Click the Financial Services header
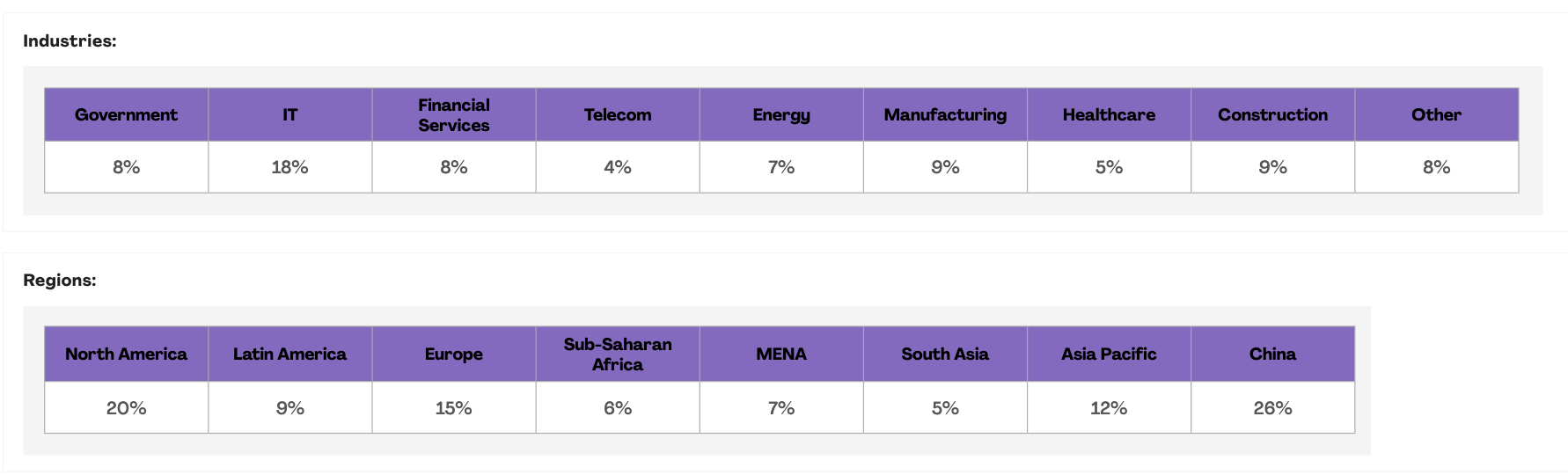1568x475 pixels. pyautogui.click(x=453, y=115)
